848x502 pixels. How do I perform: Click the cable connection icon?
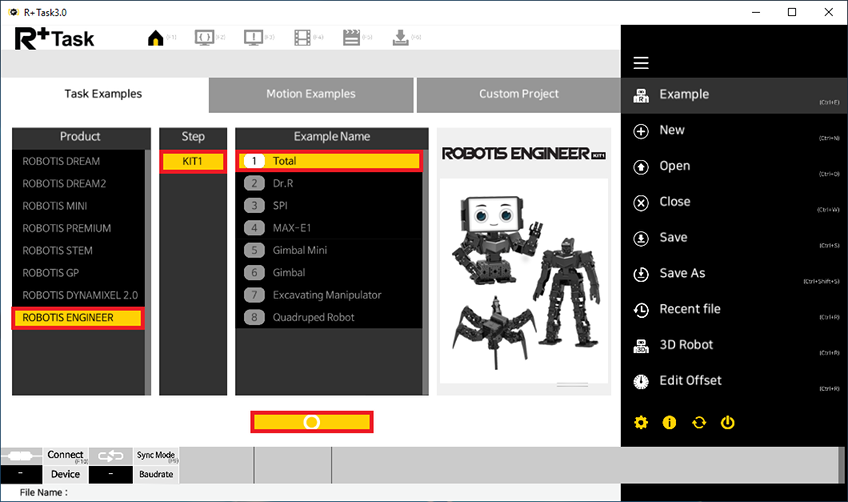[22, 456]
